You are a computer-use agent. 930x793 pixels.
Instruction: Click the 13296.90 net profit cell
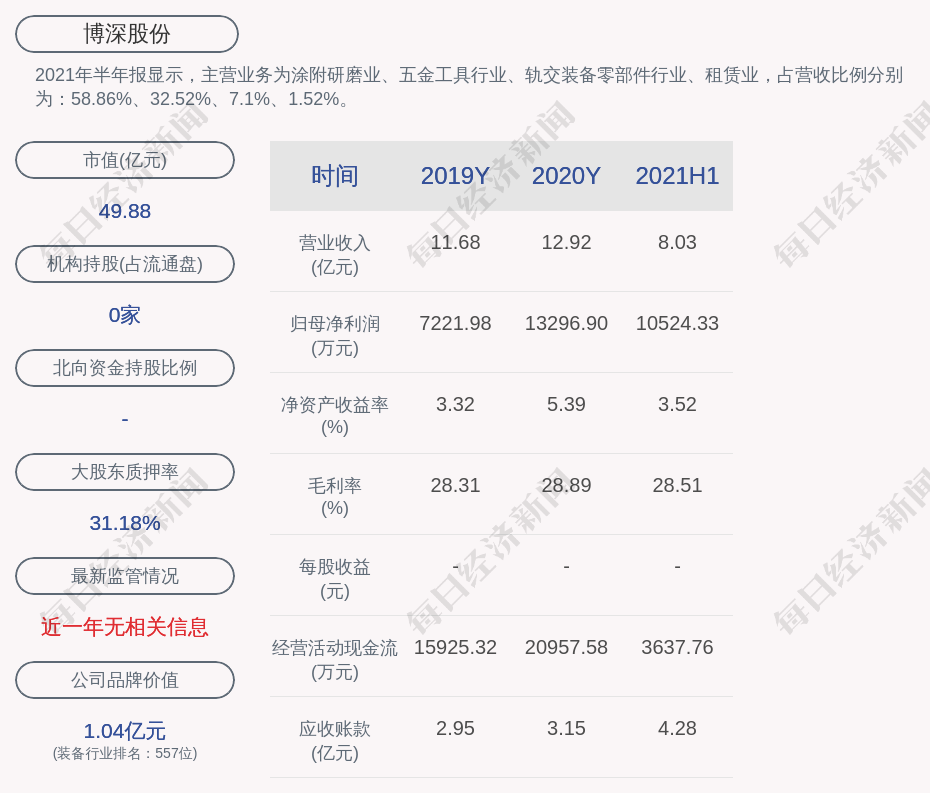(x=566, y=324)
